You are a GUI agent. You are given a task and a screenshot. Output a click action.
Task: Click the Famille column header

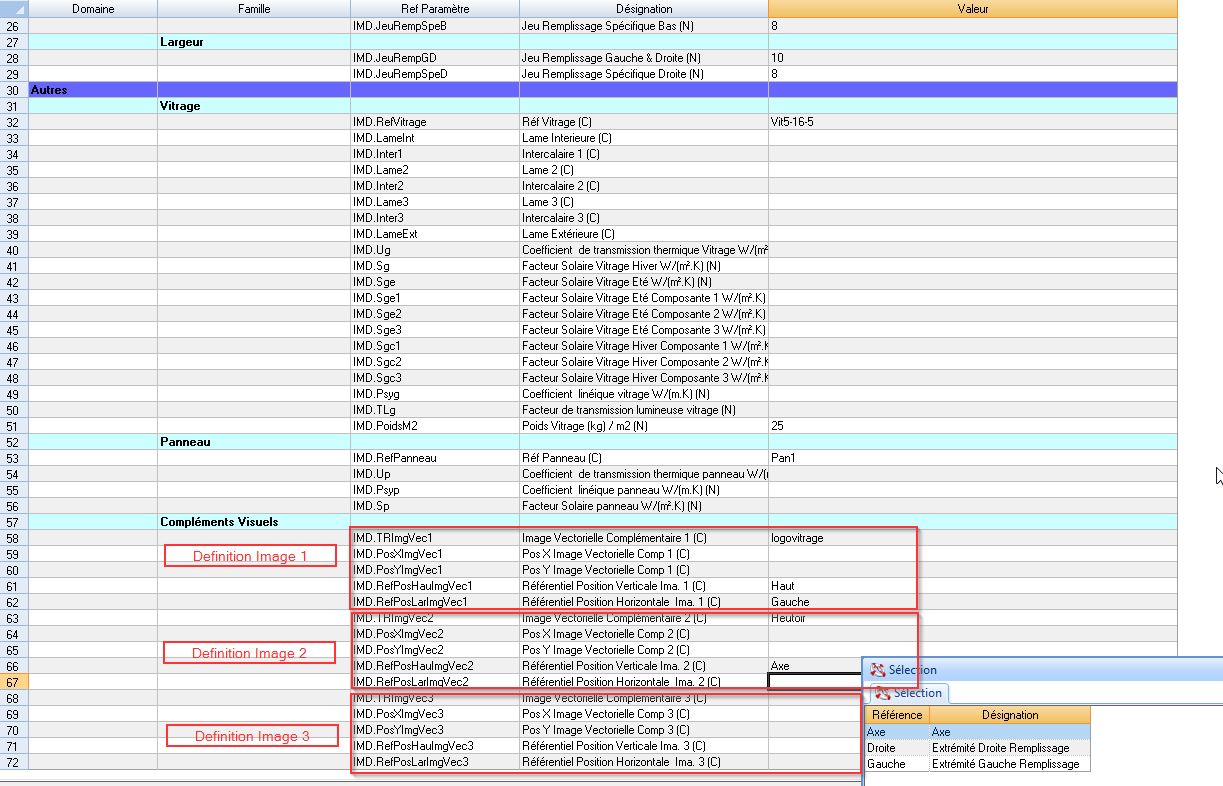point(253,9)
